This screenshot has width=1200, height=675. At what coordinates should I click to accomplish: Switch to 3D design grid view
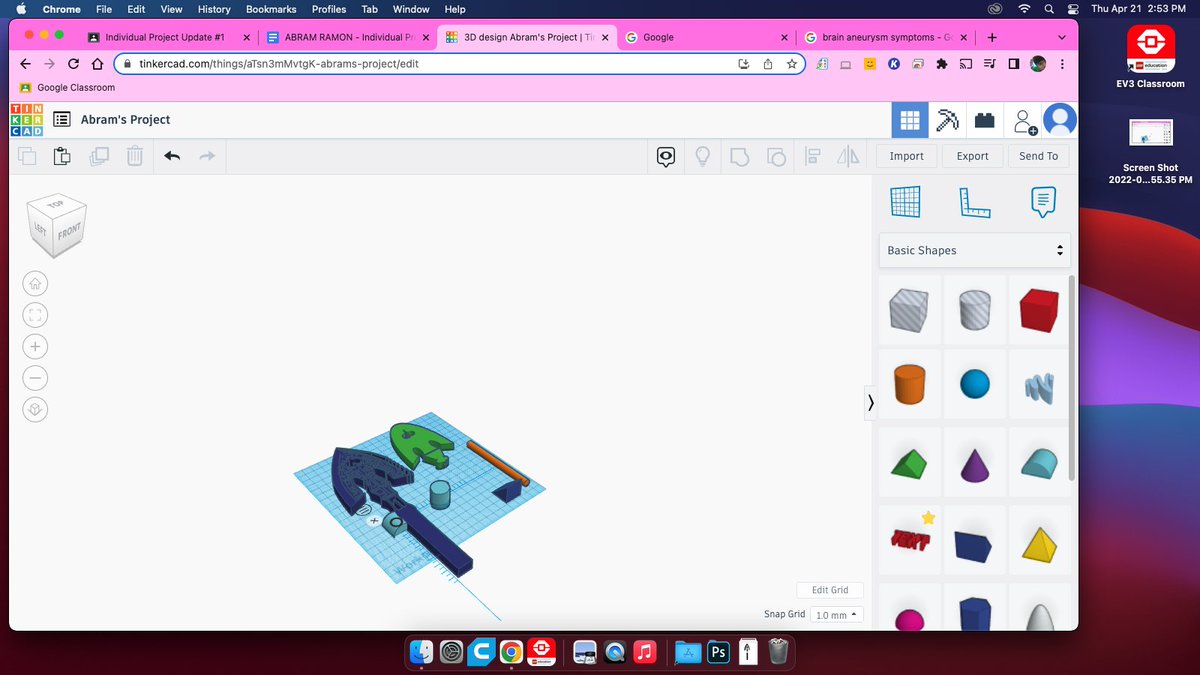910,120
